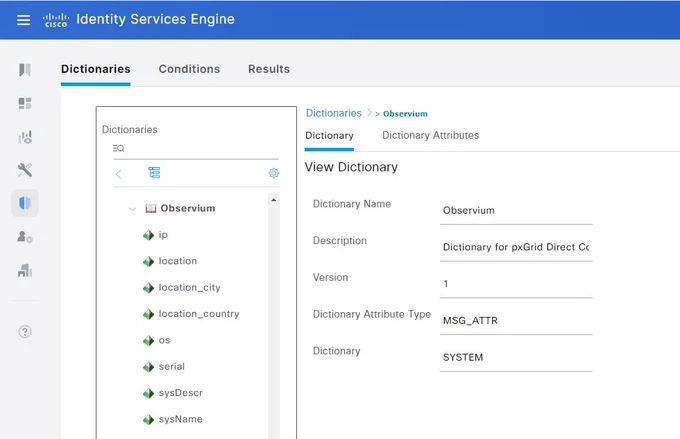Image resolution: width=680 pixels, height=439 pixels.
Task: Open the Dashboard sidebar icon
Action: coord(25,103)
